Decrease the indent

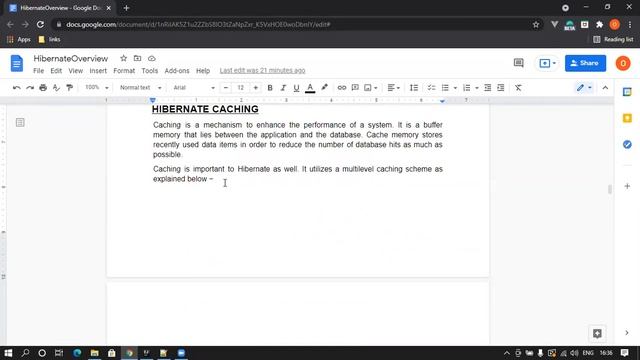(x=488, y=88)
